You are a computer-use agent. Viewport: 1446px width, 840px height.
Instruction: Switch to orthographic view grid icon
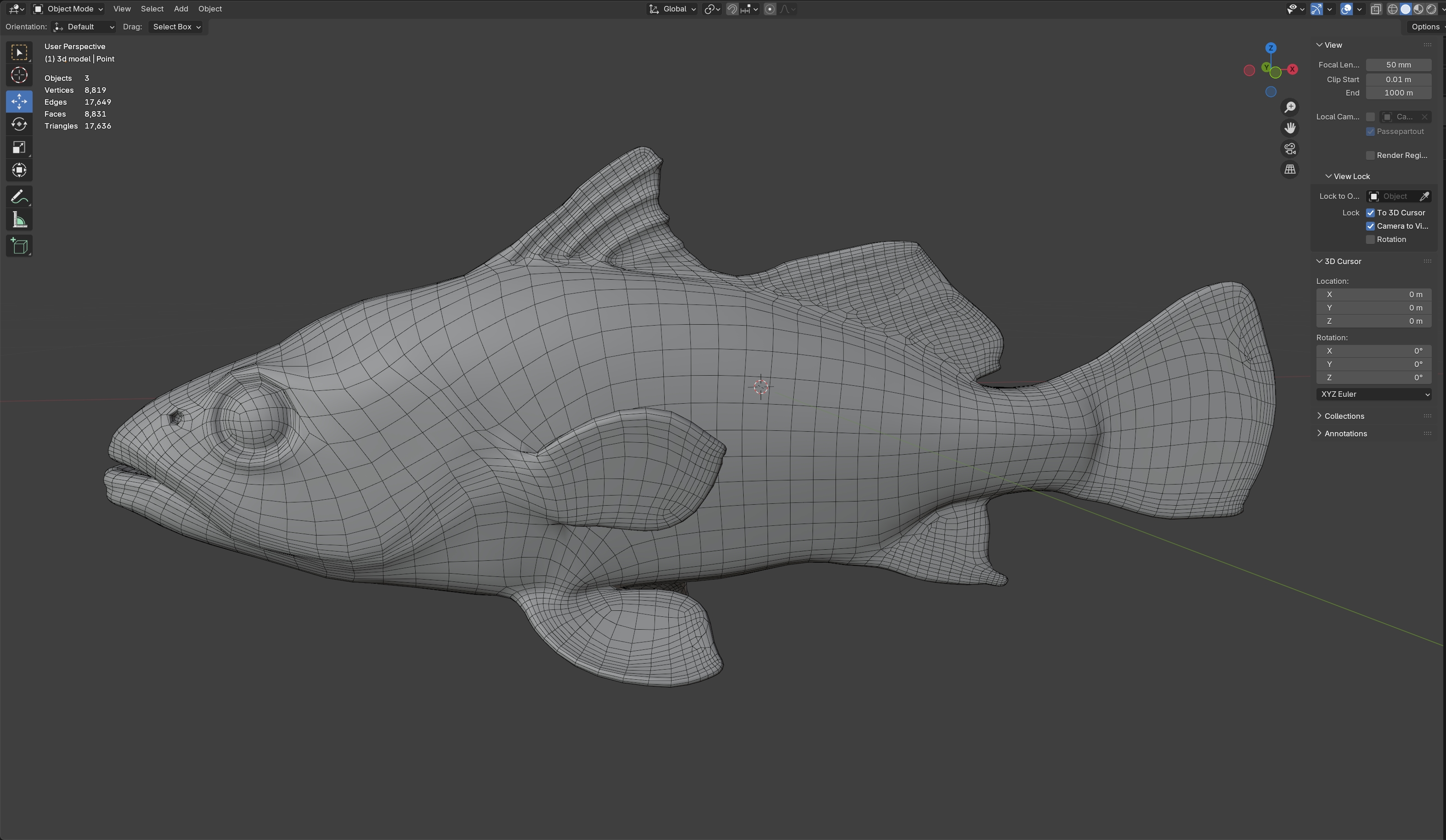(x=1290, y=170)
